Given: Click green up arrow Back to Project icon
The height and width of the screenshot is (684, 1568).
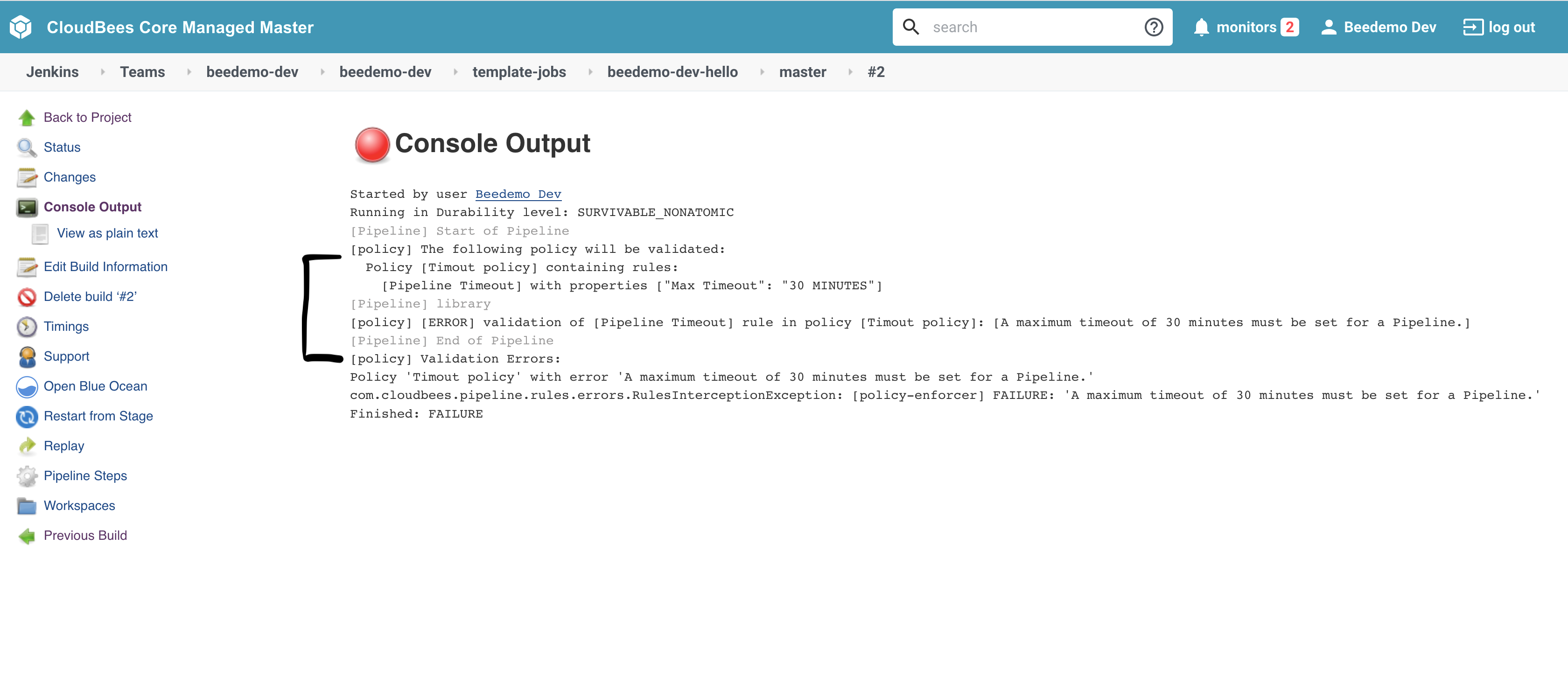Looking at the screenshot, I should tap(27, 118).
